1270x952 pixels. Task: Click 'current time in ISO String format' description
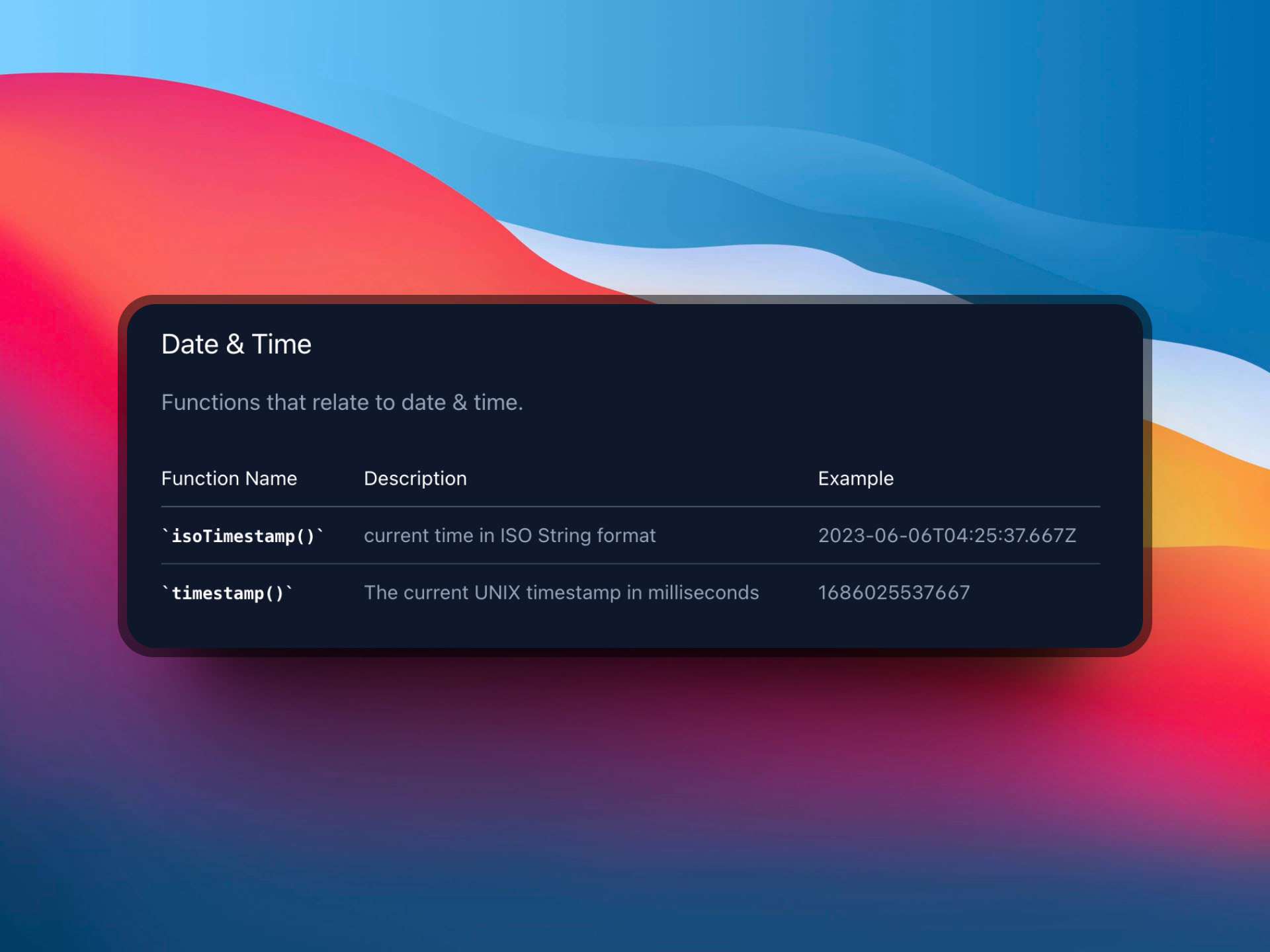click(509, 535)
